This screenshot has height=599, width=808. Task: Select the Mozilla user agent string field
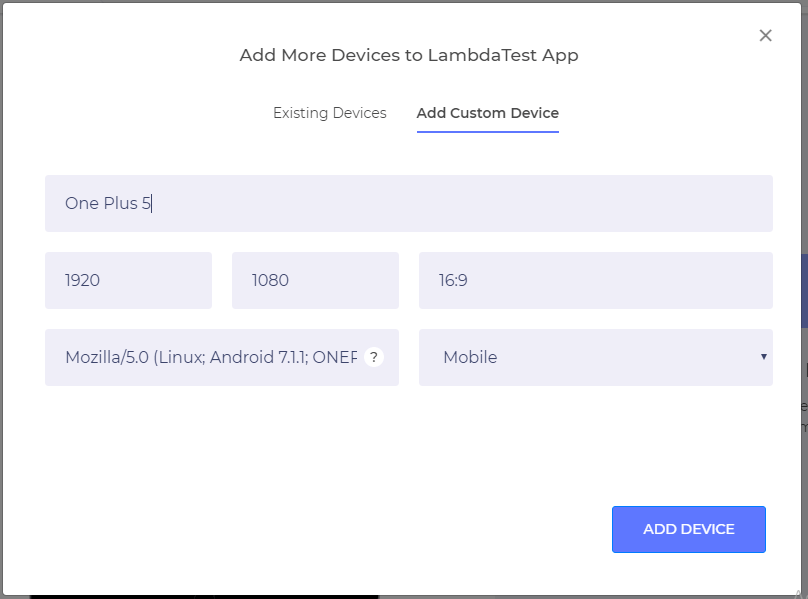[x=200, y=357]
